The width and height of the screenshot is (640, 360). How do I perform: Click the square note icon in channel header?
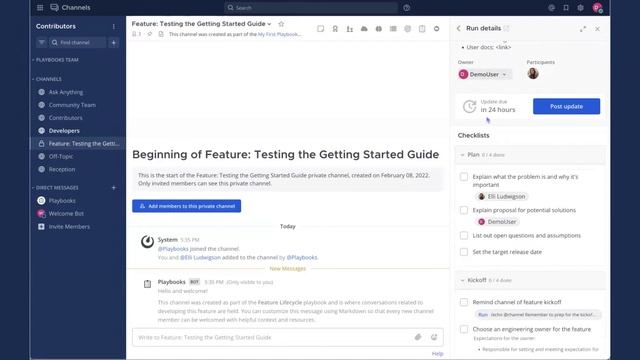(320, 29)
